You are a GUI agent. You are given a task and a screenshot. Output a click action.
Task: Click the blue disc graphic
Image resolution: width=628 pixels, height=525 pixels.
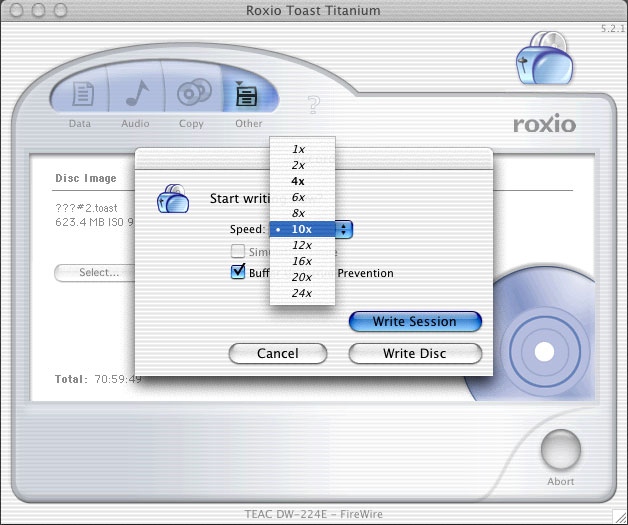point(544,352)
